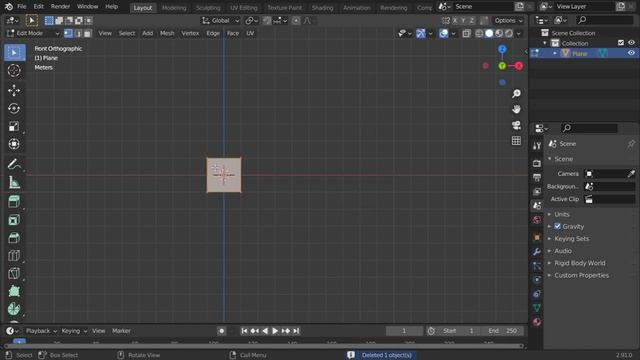Open Options dropdown

508,20
